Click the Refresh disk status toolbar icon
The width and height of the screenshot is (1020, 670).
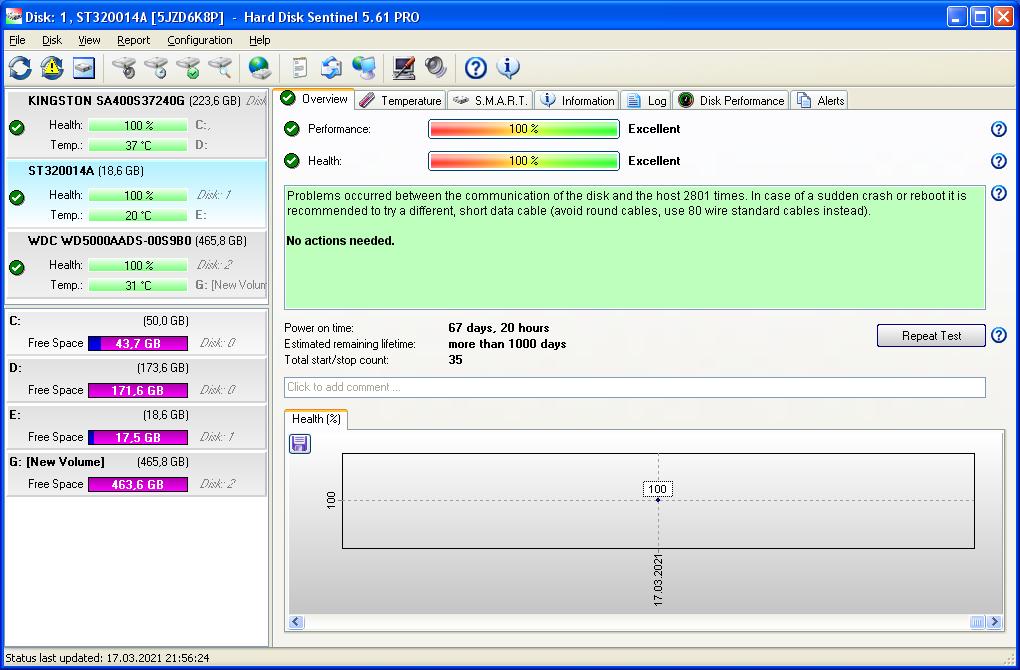click(20, 68)
